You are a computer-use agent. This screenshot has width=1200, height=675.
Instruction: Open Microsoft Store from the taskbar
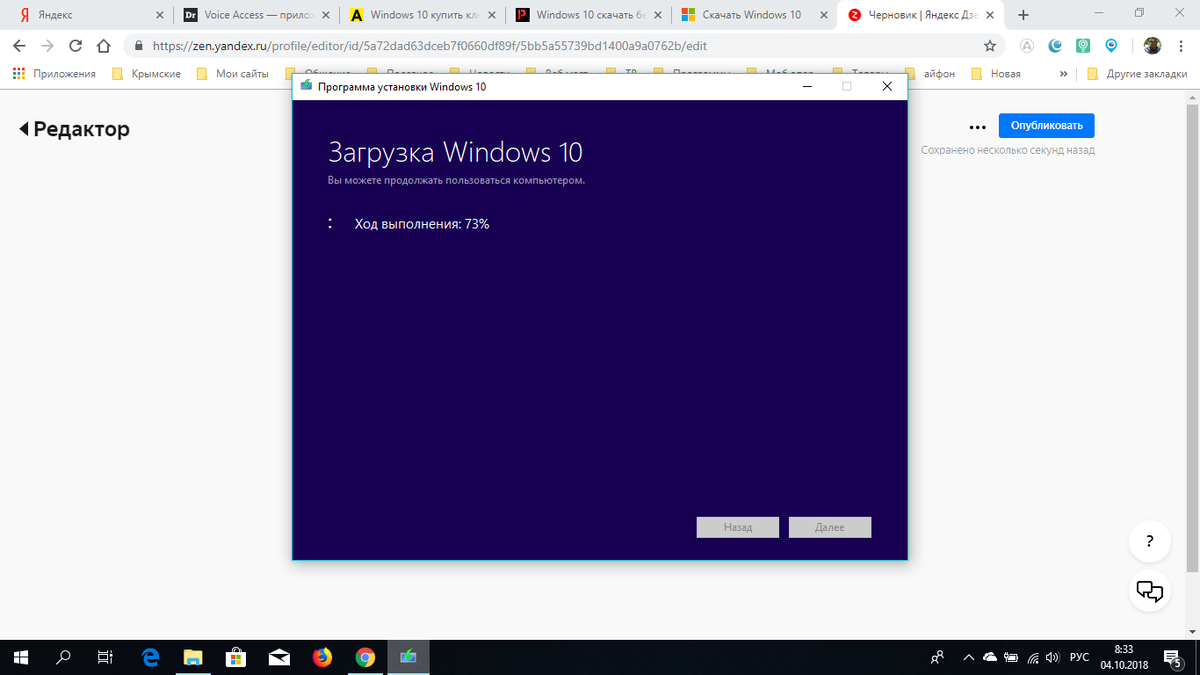[236, 657]
